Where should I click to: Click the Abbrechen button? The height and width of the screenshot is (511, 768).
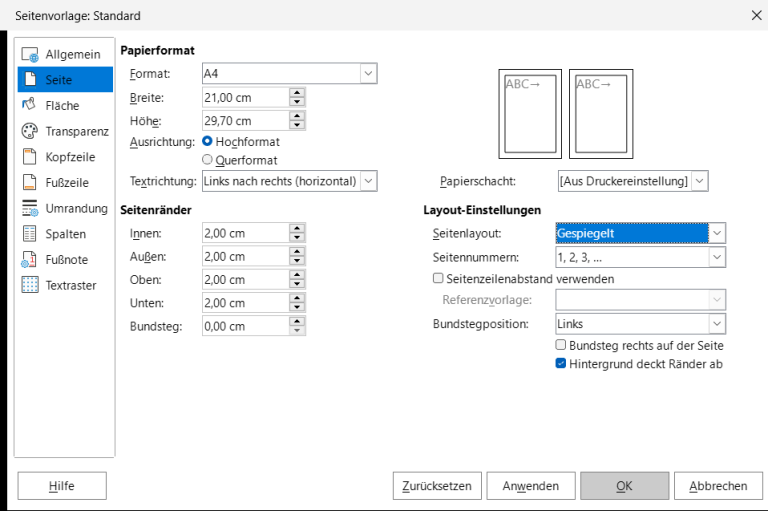click(718, 486)
